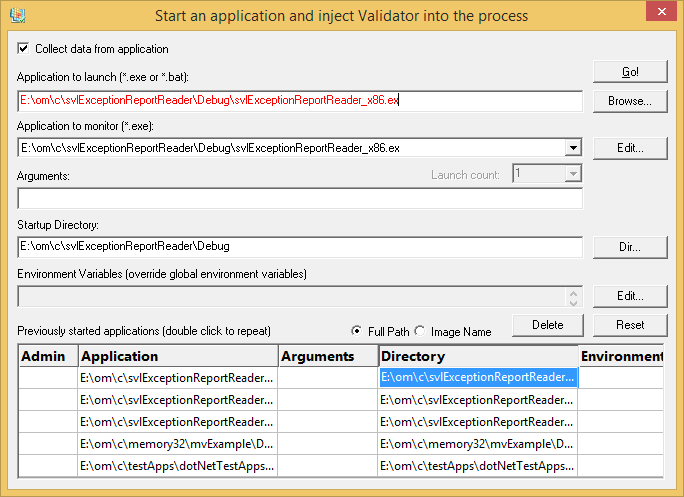
Task: Click the Delete button
Action: [547, 325]
